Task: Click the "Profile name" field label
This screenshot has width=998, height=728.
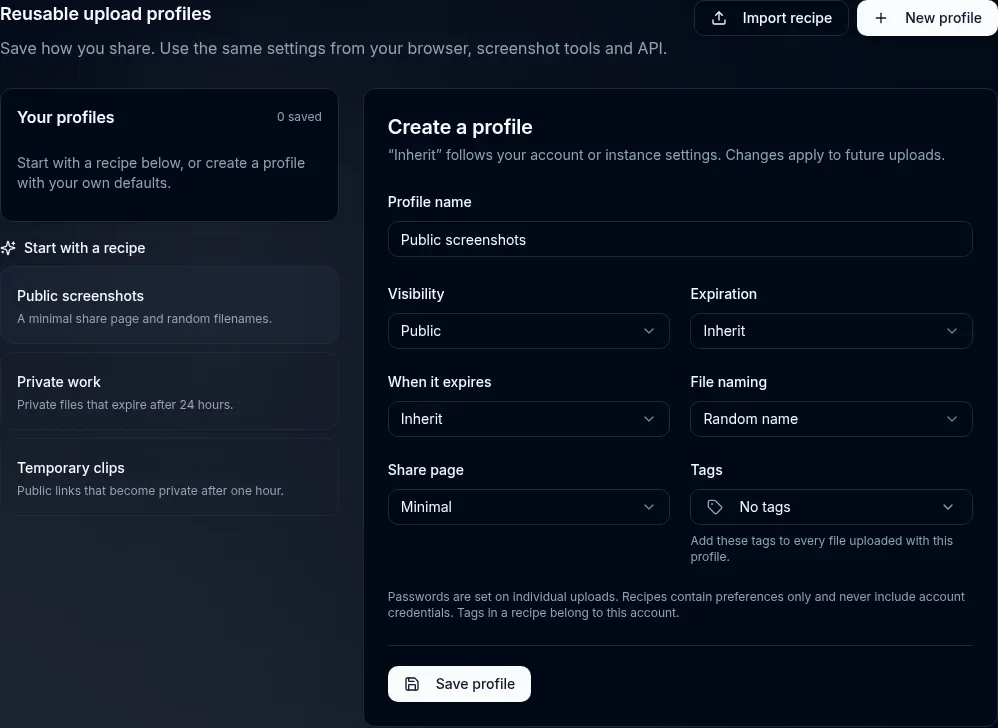Action: coord(430,202)
